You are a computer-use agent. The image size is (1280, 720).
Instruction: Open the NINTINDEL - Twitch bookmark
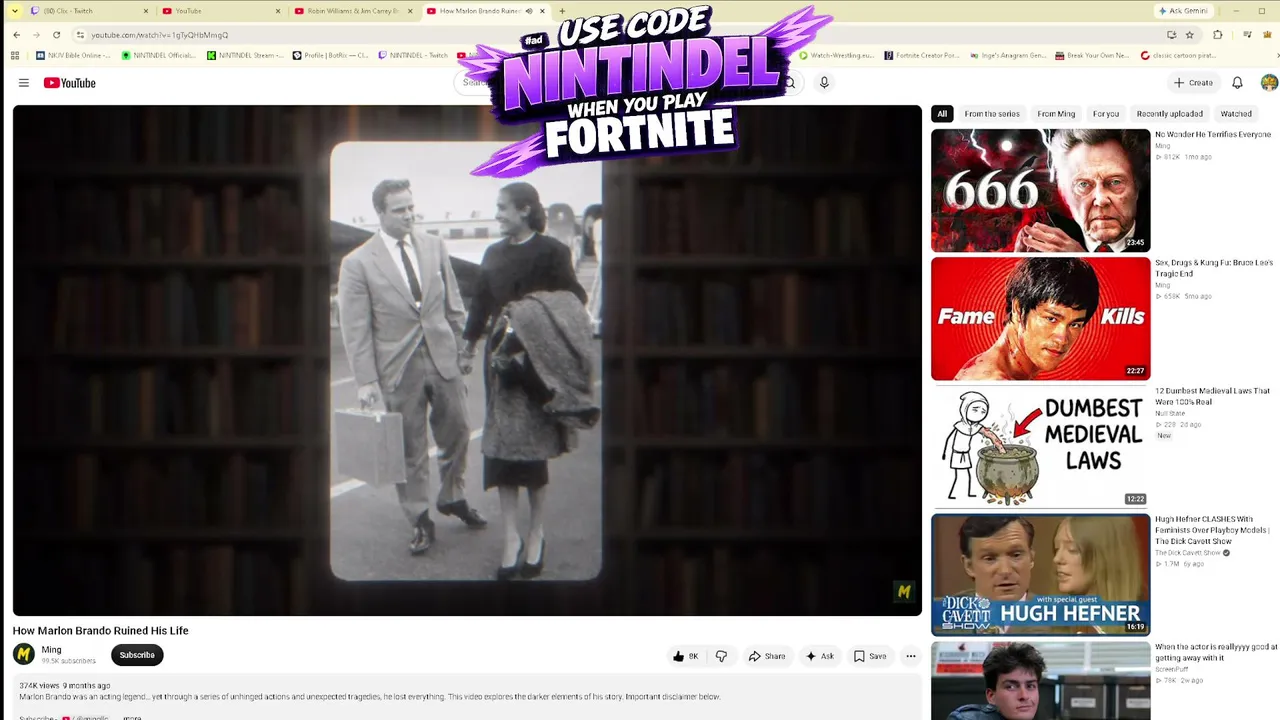[413, 56]
